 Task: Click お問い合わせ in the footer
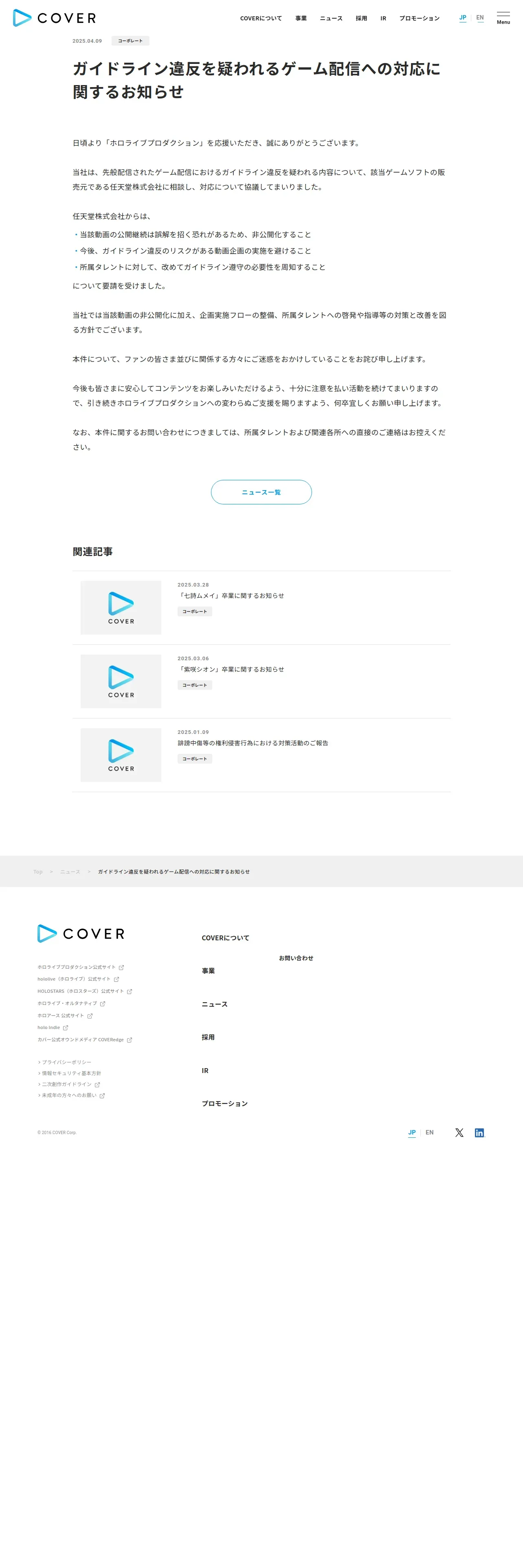pos(296,958)
